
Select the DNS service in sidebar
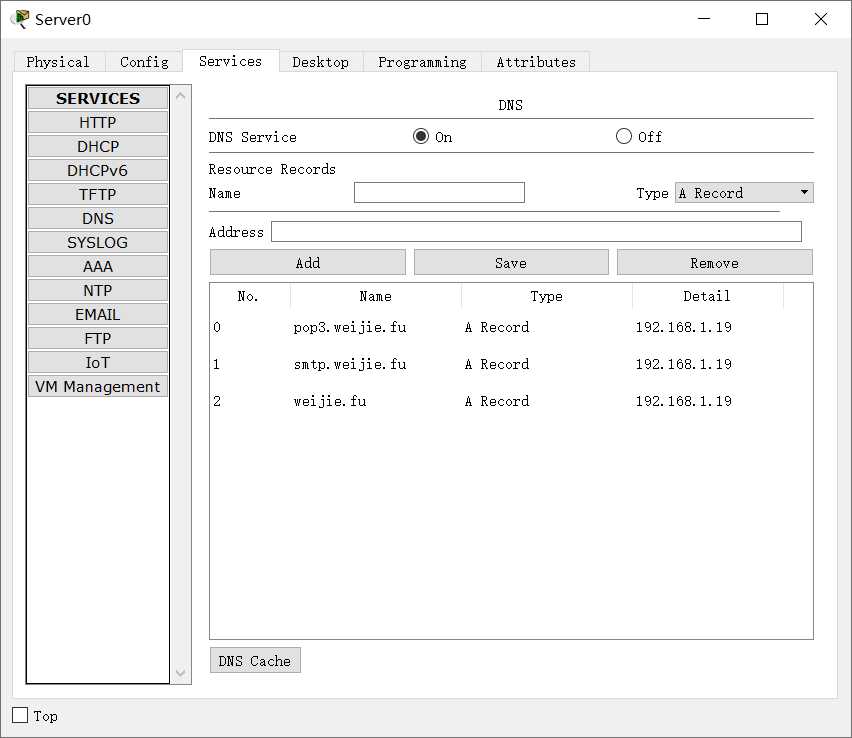coord(98,218)
